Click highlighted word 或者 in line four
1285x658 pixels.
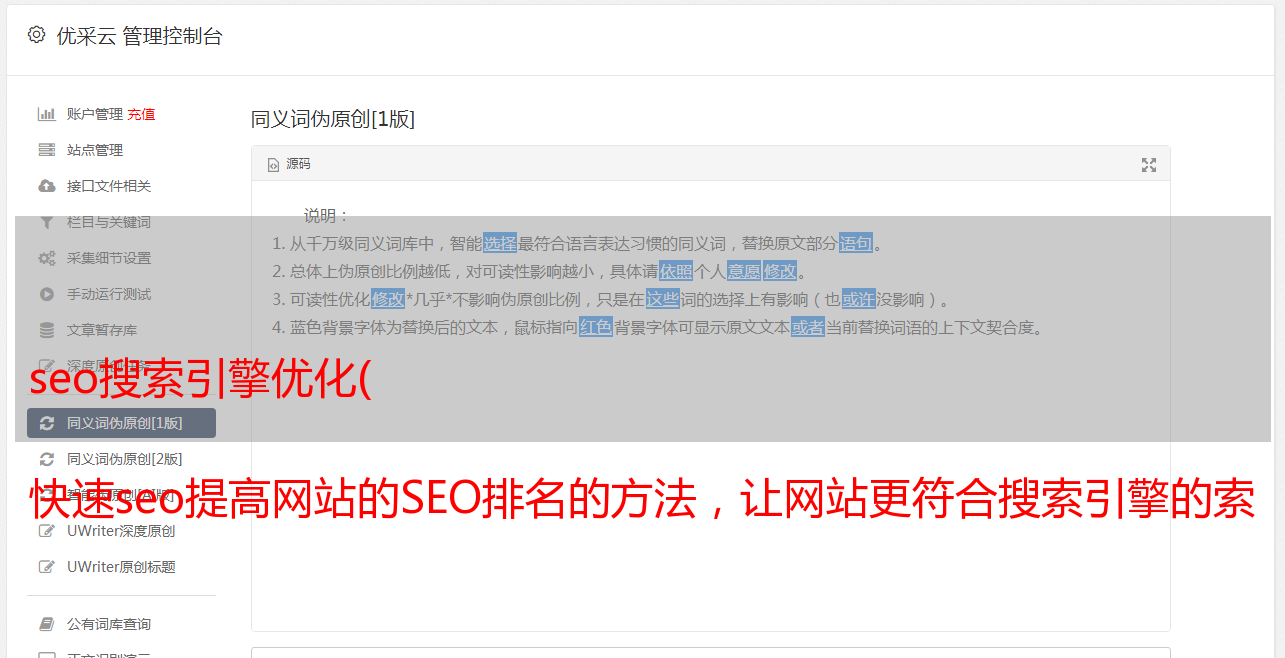click(x=808, y=327)
